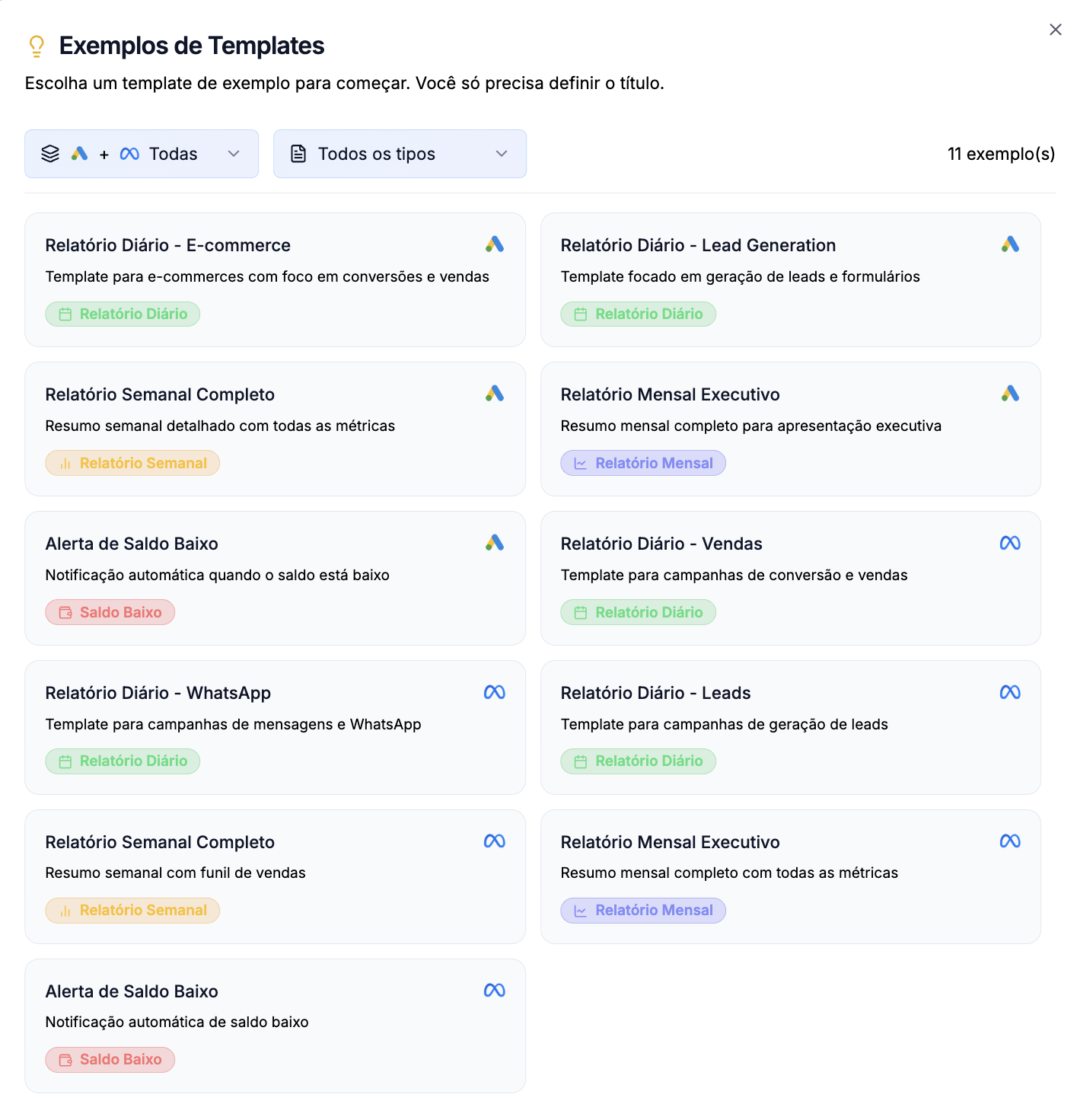Click the Google Ads icon on the Lead Generation card

point(1010,244)
